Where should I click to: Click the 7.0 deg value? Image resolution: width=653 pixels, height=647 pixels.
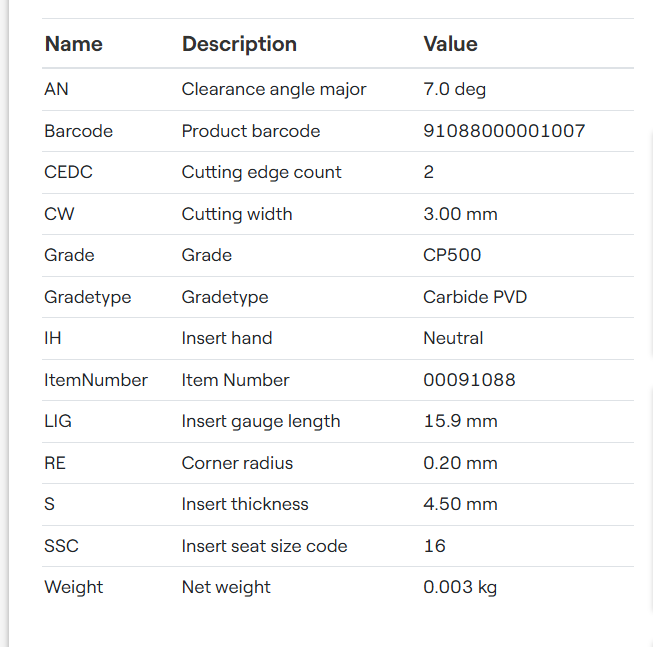point(454,90)
